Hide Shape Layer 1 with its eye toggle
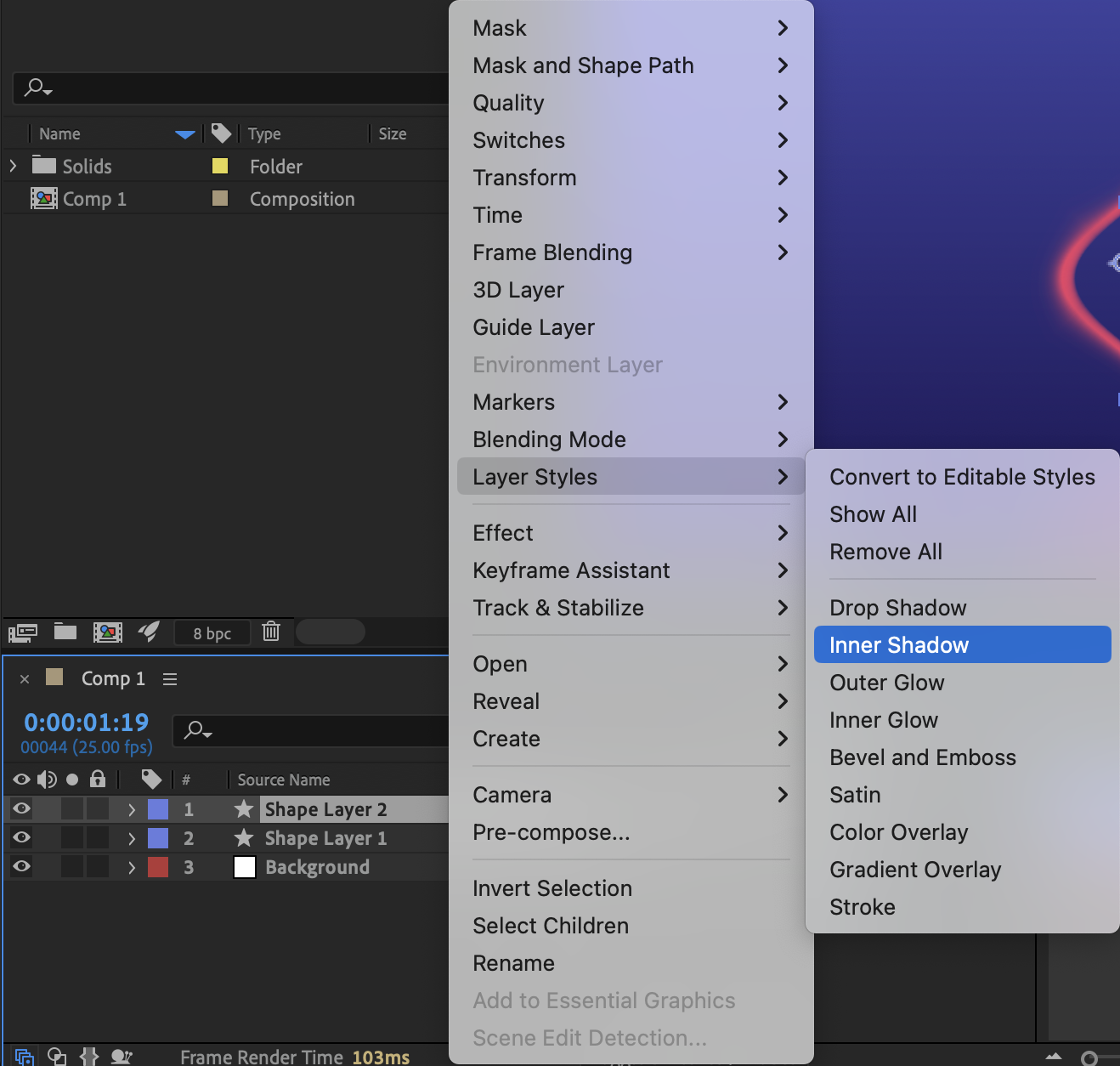 (22, 837)
